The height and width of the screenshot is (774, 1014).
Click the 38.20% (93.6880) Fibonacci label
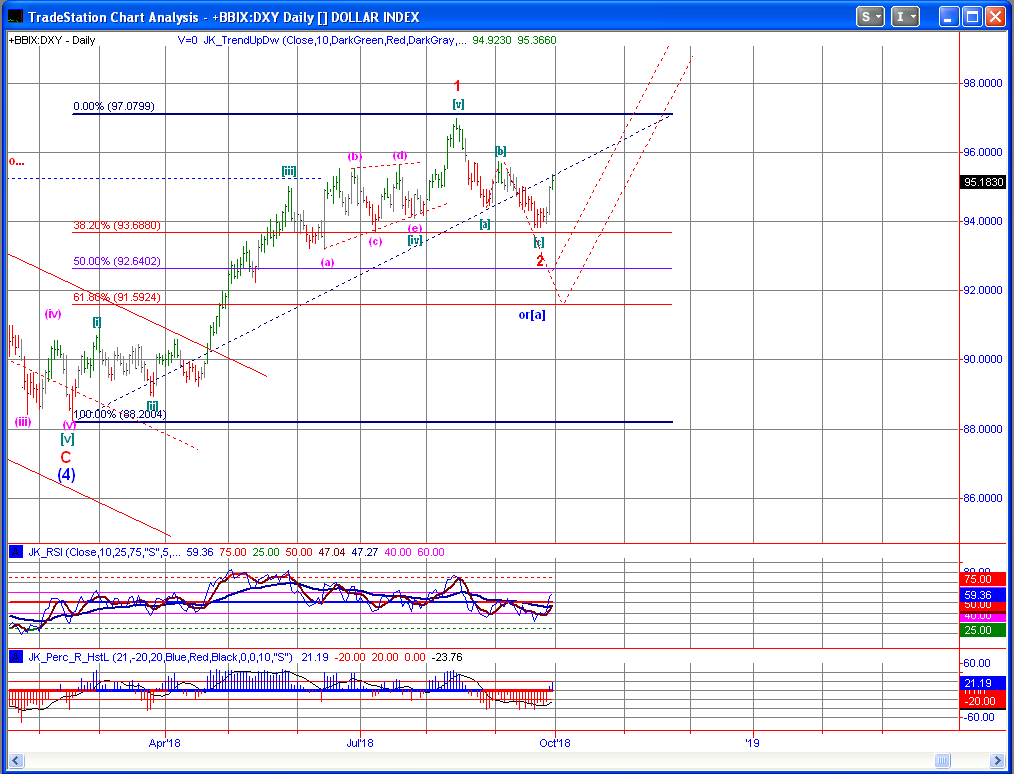point(116,226)
